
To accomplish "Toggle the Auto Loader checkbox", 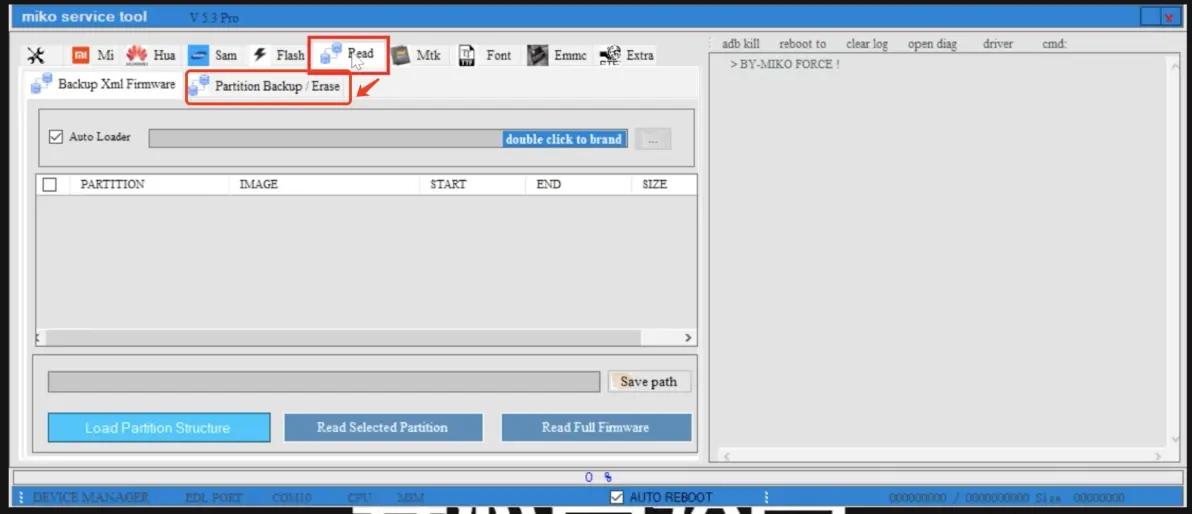I will coord(56,137).
